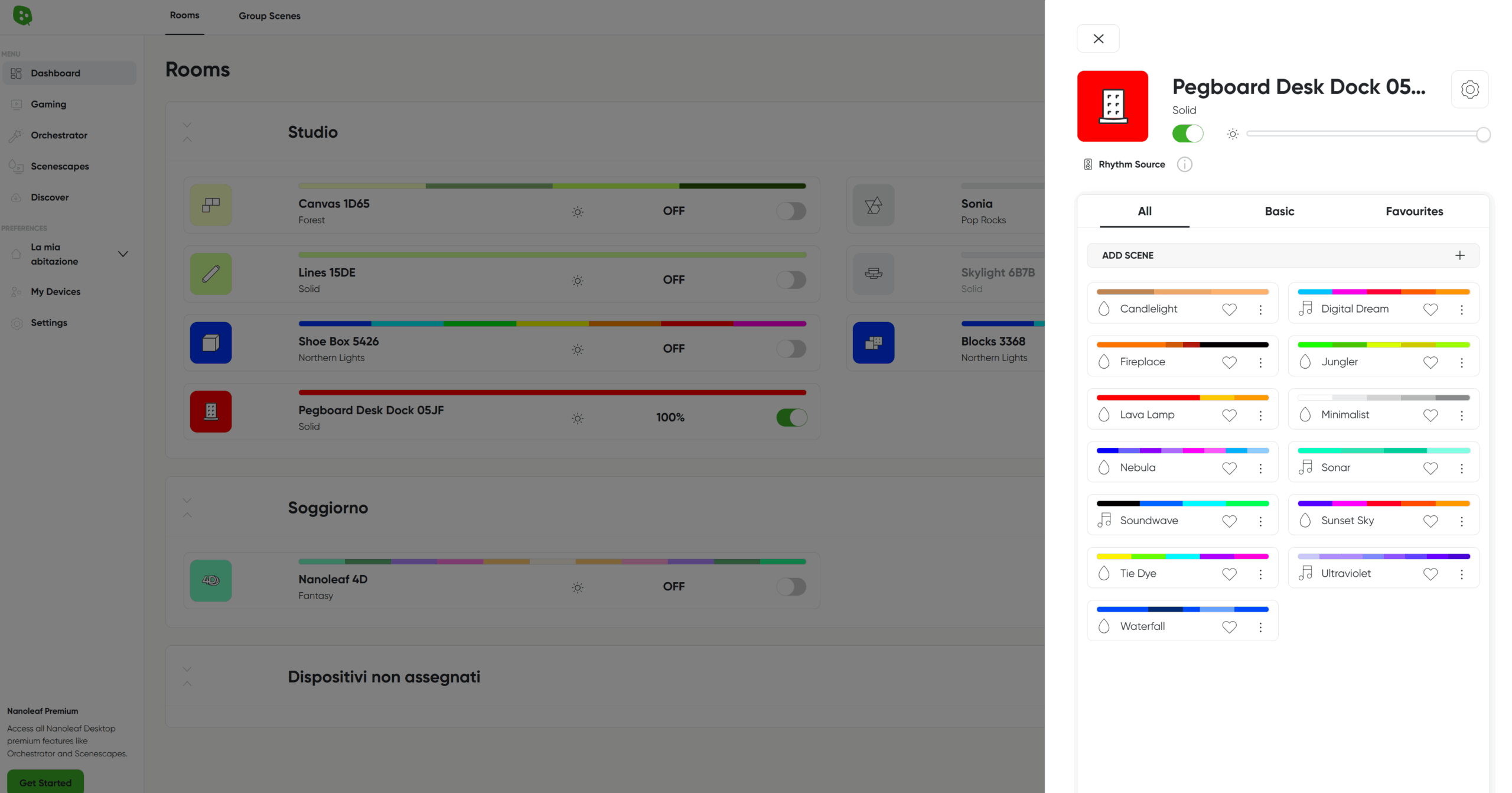Viewport: 1512px width, 793px height.
Task: Favourite the Sunset Sky scene
Action: pyautogui.click(x=1430, y=521)
